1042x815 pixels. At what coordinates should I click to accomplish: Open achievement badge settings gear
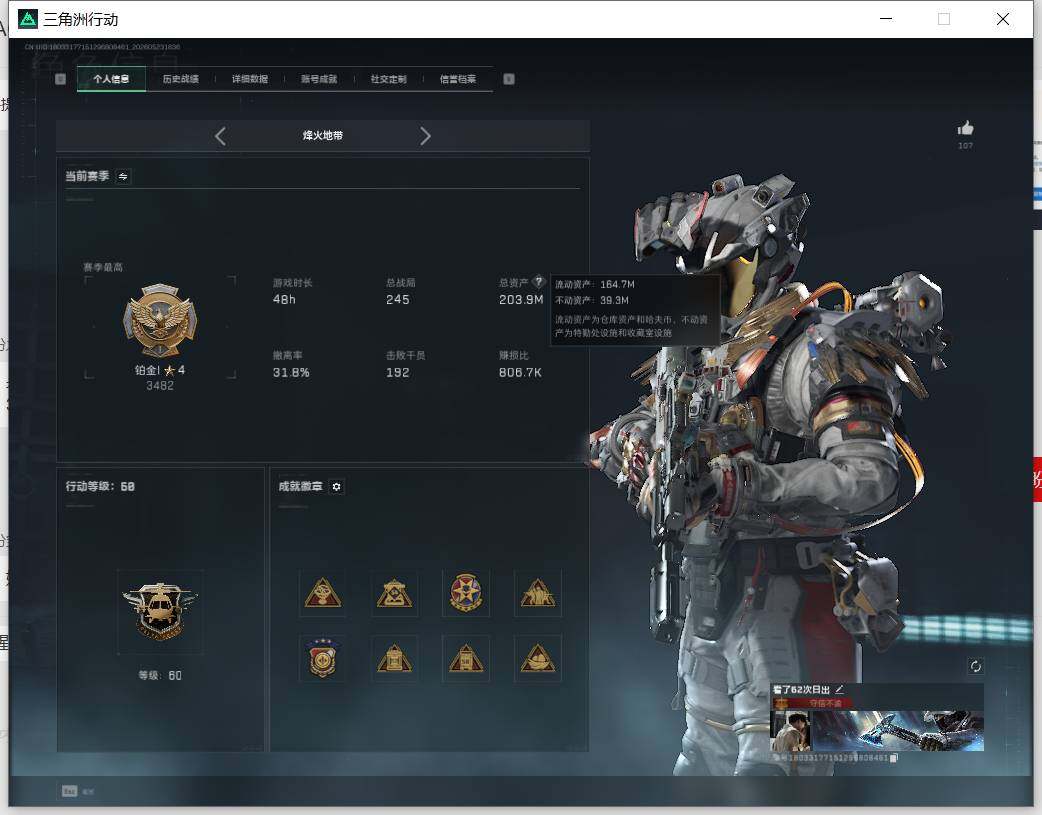coord(336,487)
